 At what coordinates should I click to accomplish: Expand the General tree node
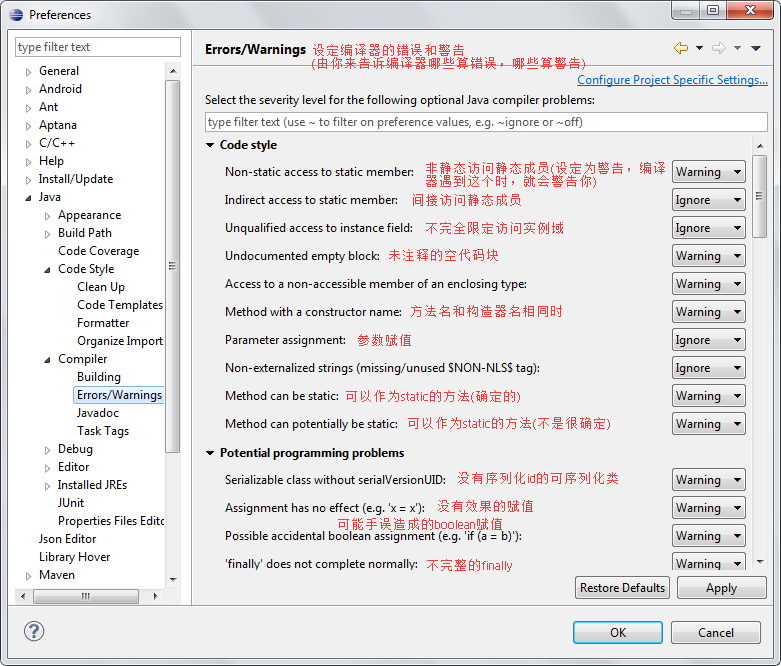28,72
